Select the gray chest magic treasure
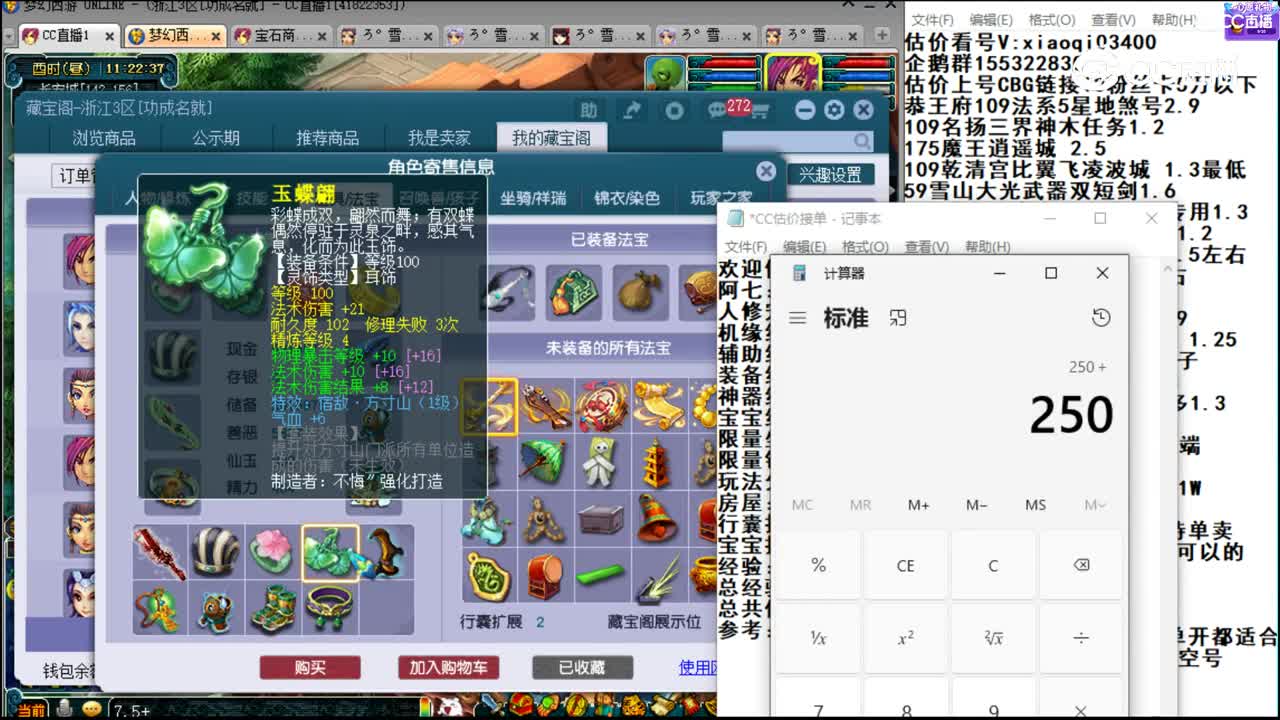Screen dimensions: 1280x720 [x=601, y=518]
